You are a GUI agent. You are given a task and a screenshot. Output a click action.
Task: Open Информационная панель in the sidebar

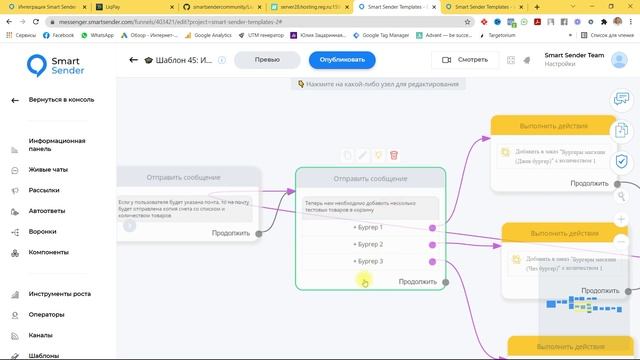point(57,144)
